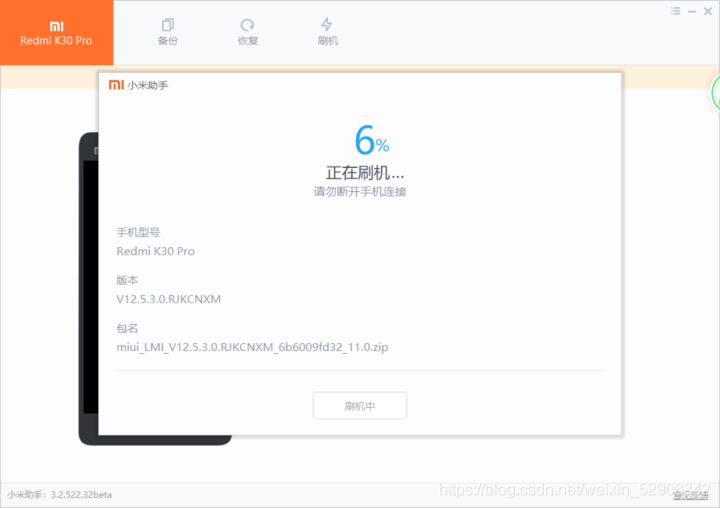Screen dimensions: 720x508
Task: Click the 包名 label
Action: pos(127,328)
